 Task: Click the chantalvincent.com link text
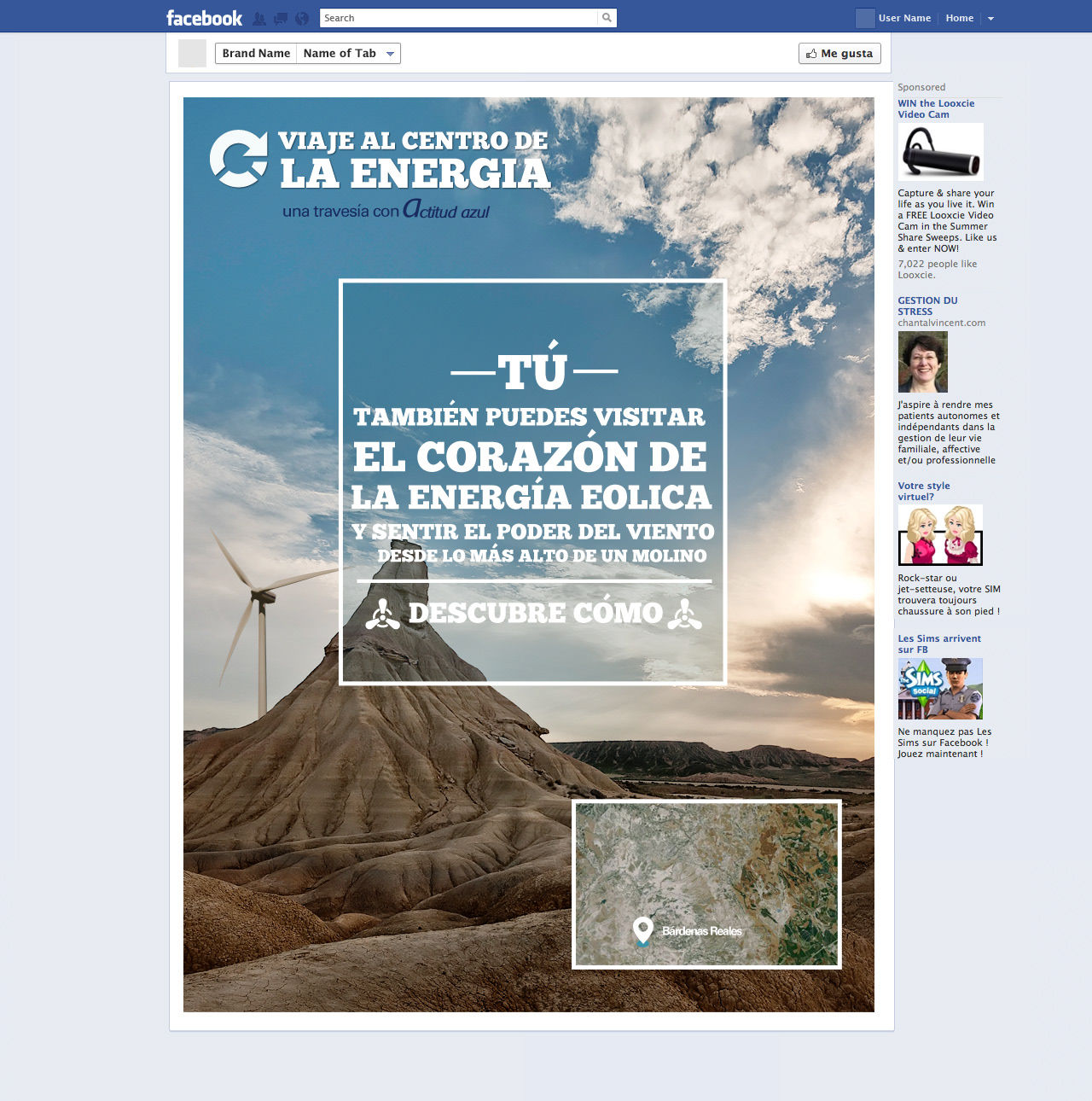tap(941, 323)
